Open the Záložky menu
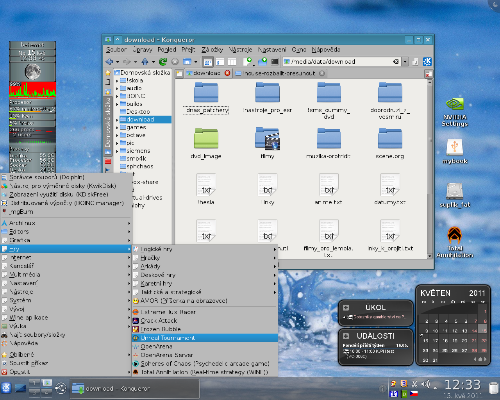 212,50
